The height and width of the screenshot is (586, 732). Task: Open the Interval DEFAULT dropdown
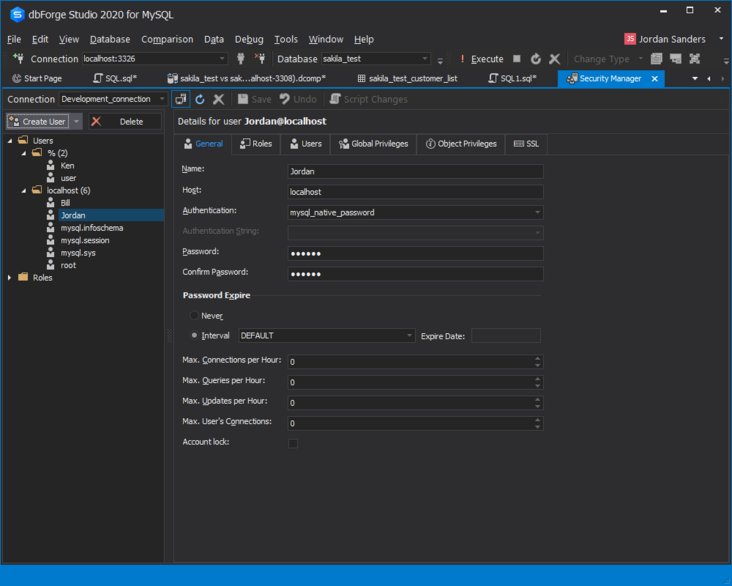pos(409,336)
